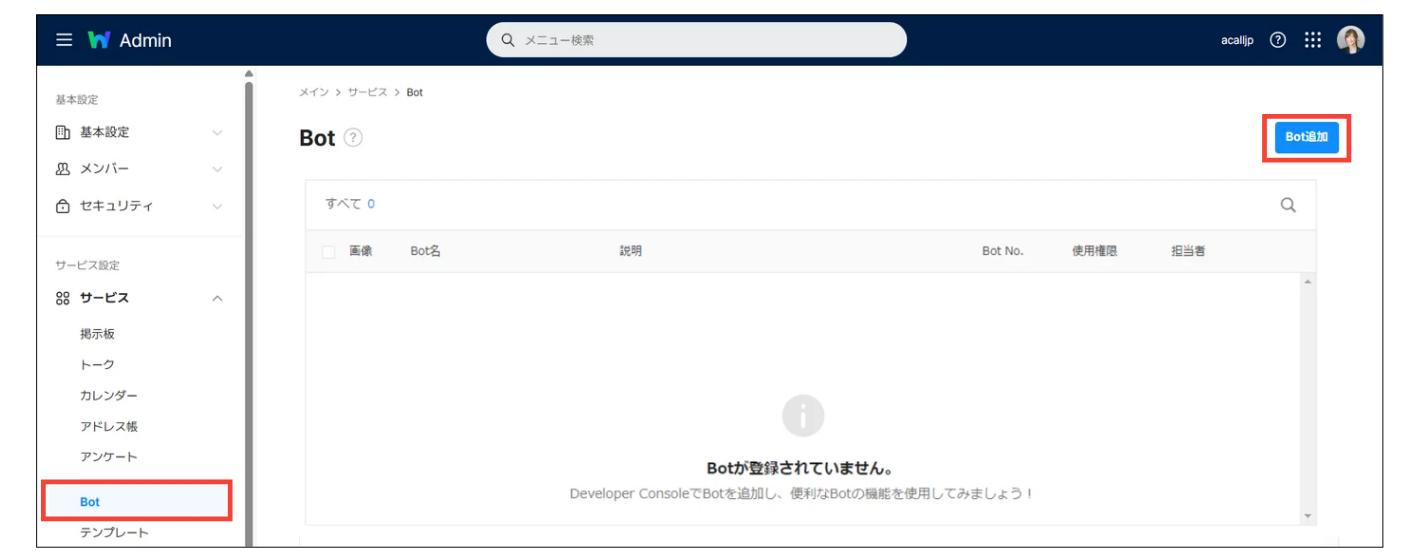
Task: Click the sidebar vertical scrollbar
Action: pyautogui.click(x=249, y=300)
